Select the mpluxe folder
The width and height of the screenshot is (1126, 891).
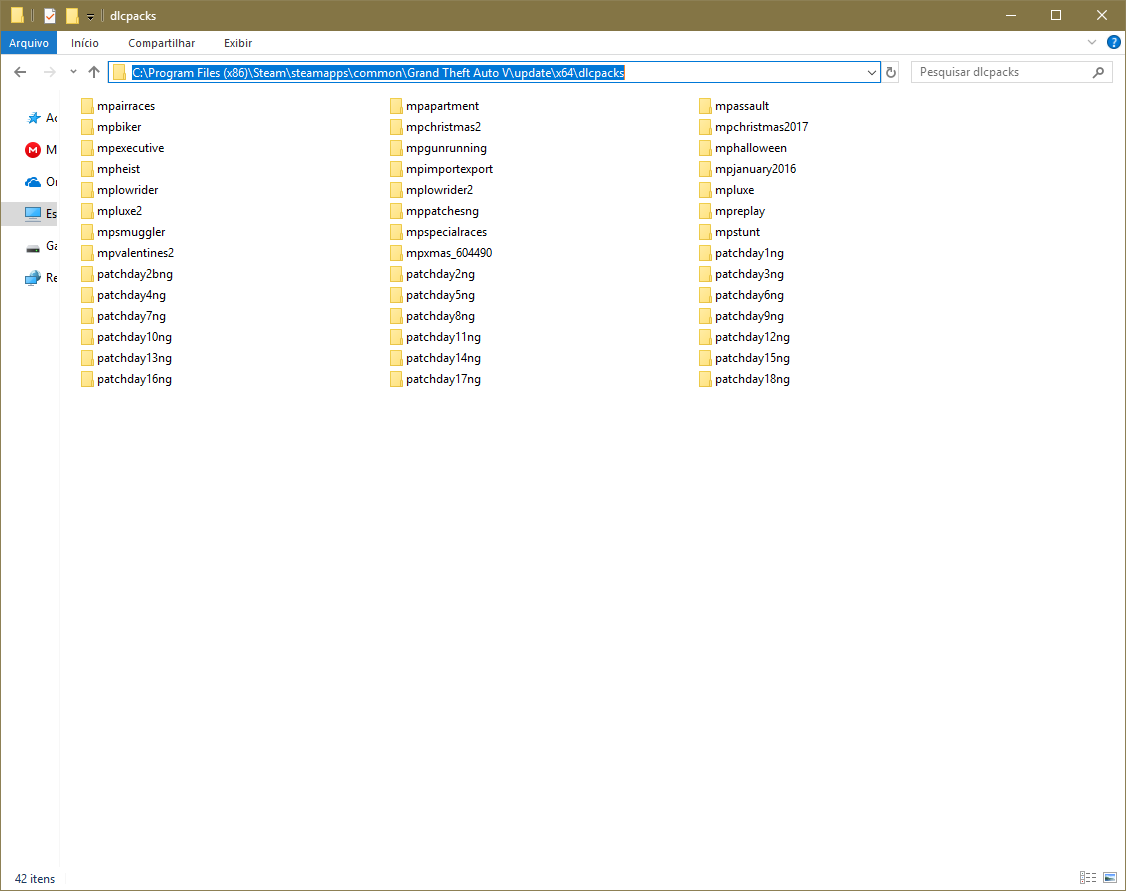727,190
